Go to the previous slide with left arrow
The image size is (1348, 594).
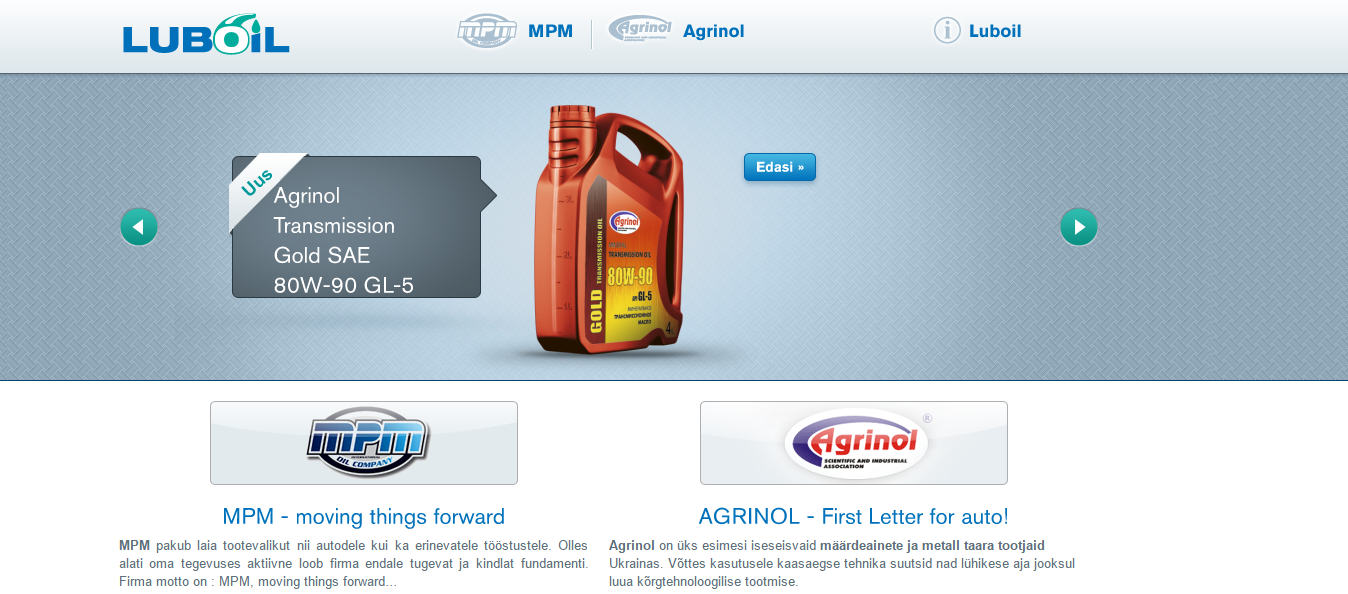pyautogui.click(x=139, y=227)
